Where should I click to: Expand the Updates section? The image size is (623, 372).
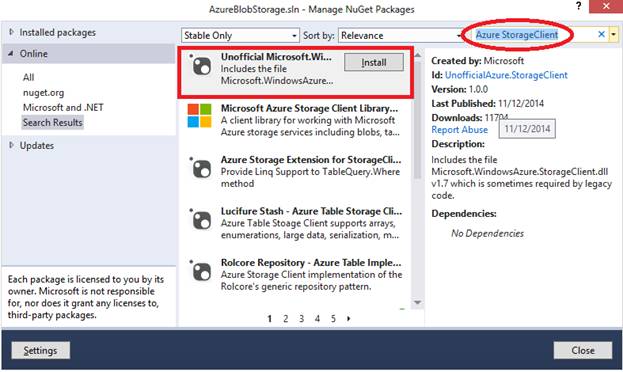tap(11, 145)
